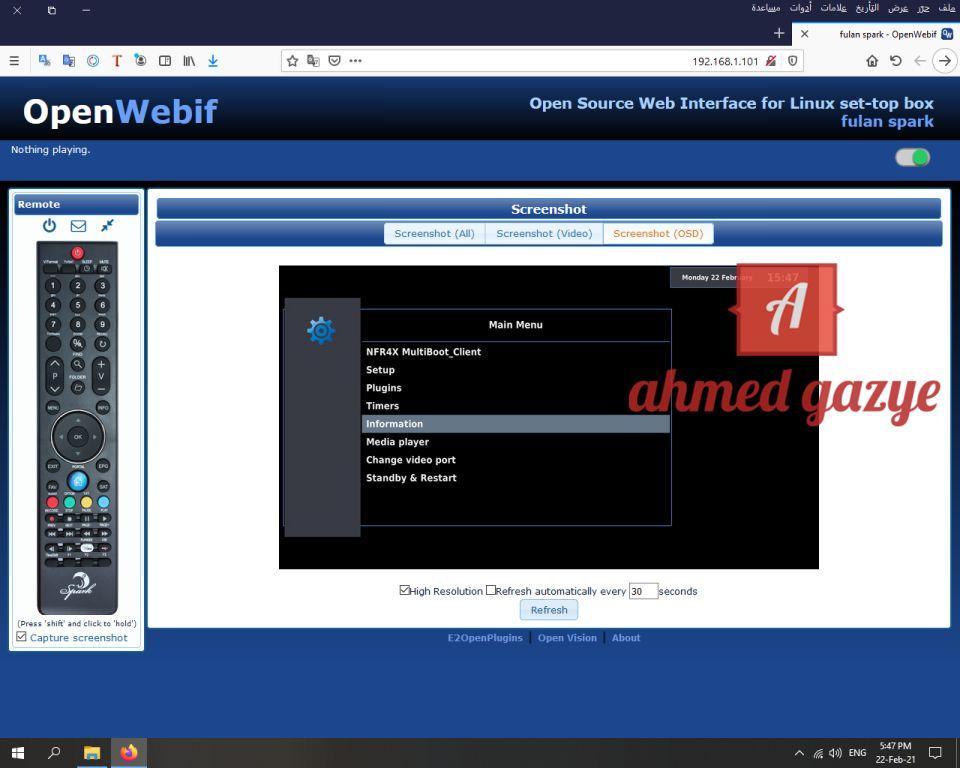Click the Find magnifier button on remote
The width and height of the screenshot is (960, 768).
click(78, 364)
